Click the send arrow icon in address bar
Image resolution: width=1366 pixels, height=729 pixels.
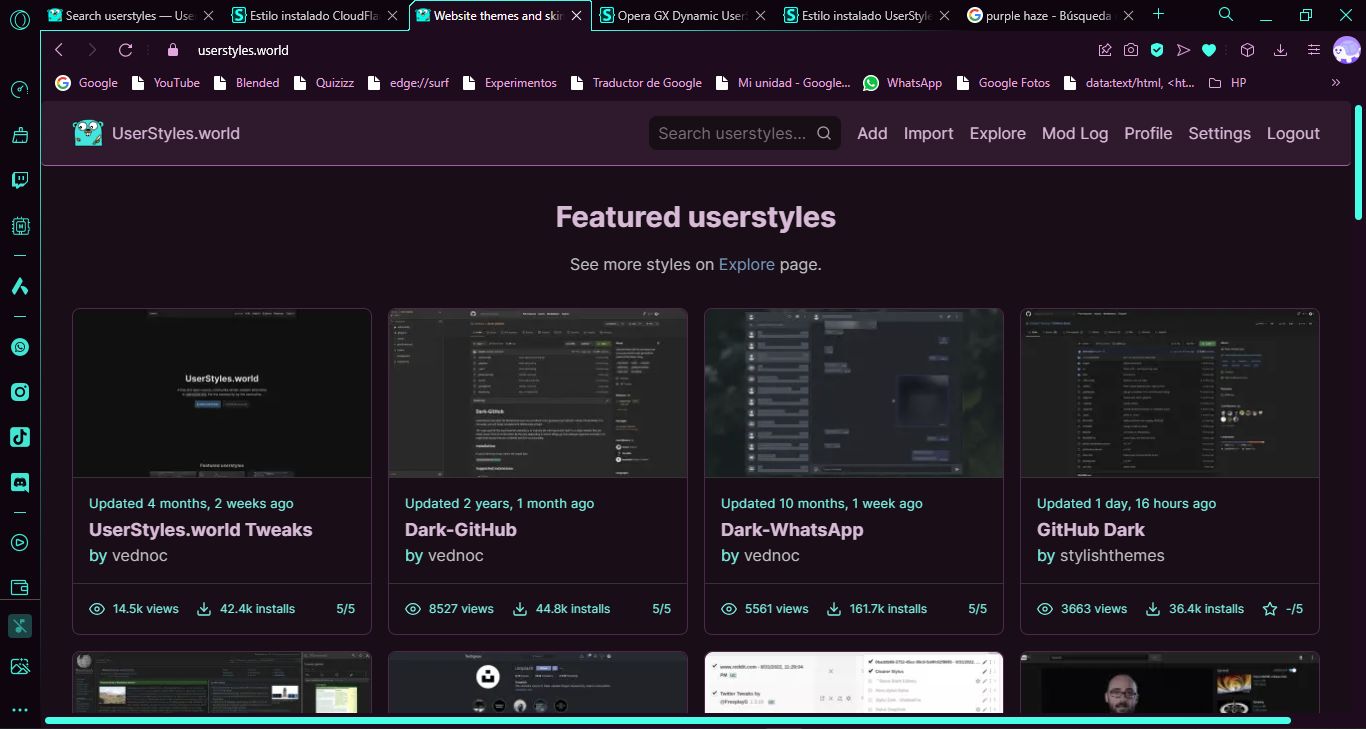pos(1183,50)
